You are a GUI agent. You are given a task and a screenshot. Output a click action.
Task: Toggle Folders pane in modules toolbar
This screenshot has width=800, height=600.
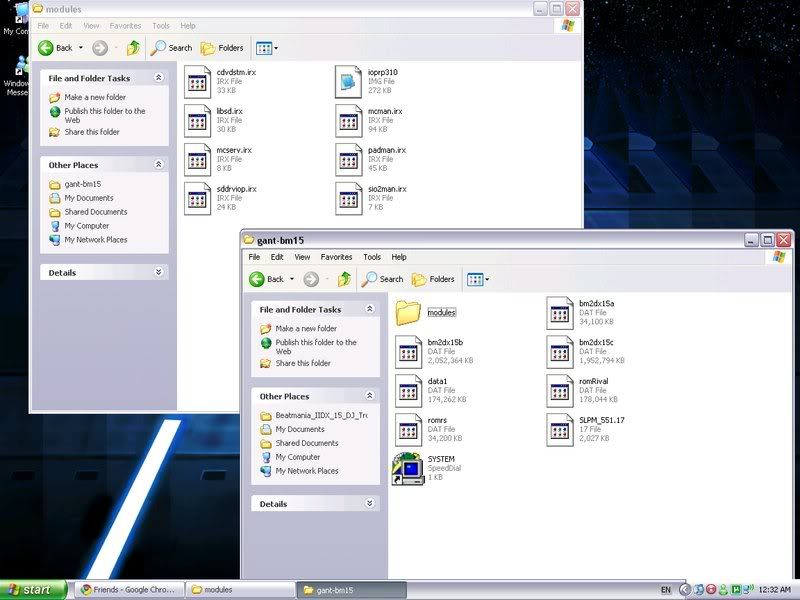[222, 48]
